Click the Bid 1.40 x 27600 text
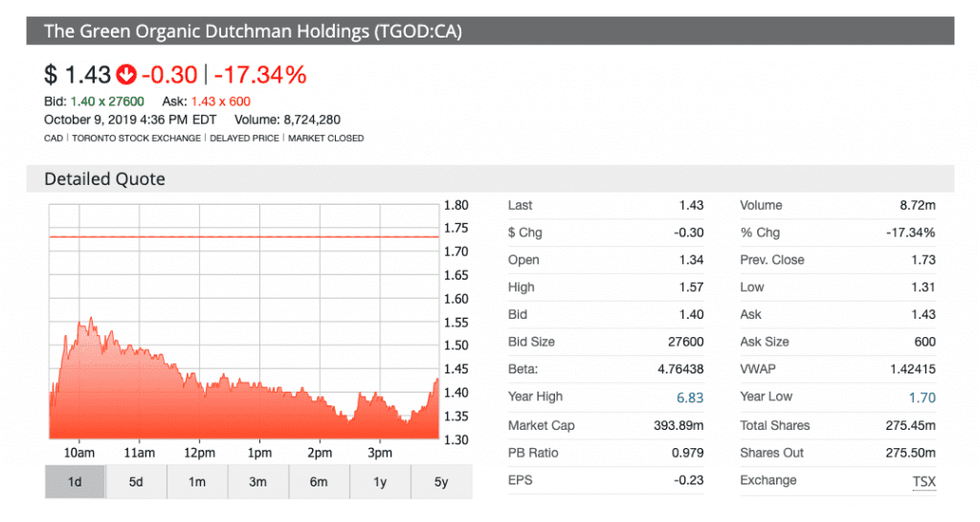Viewport: 980px width, 522px height. point(94,101)
